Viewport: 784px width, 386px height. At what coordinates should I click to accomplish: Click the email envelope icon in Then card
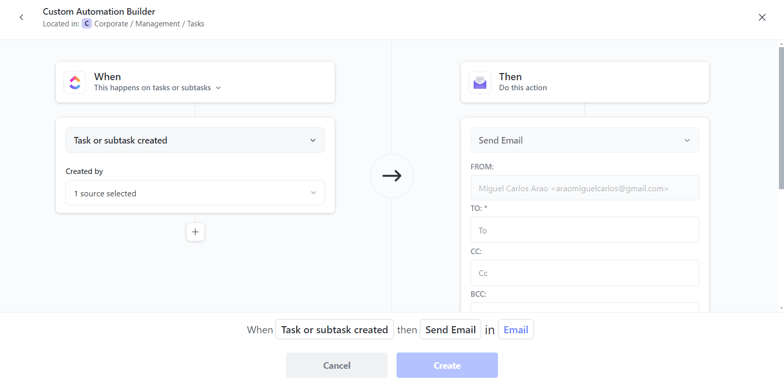480,82
